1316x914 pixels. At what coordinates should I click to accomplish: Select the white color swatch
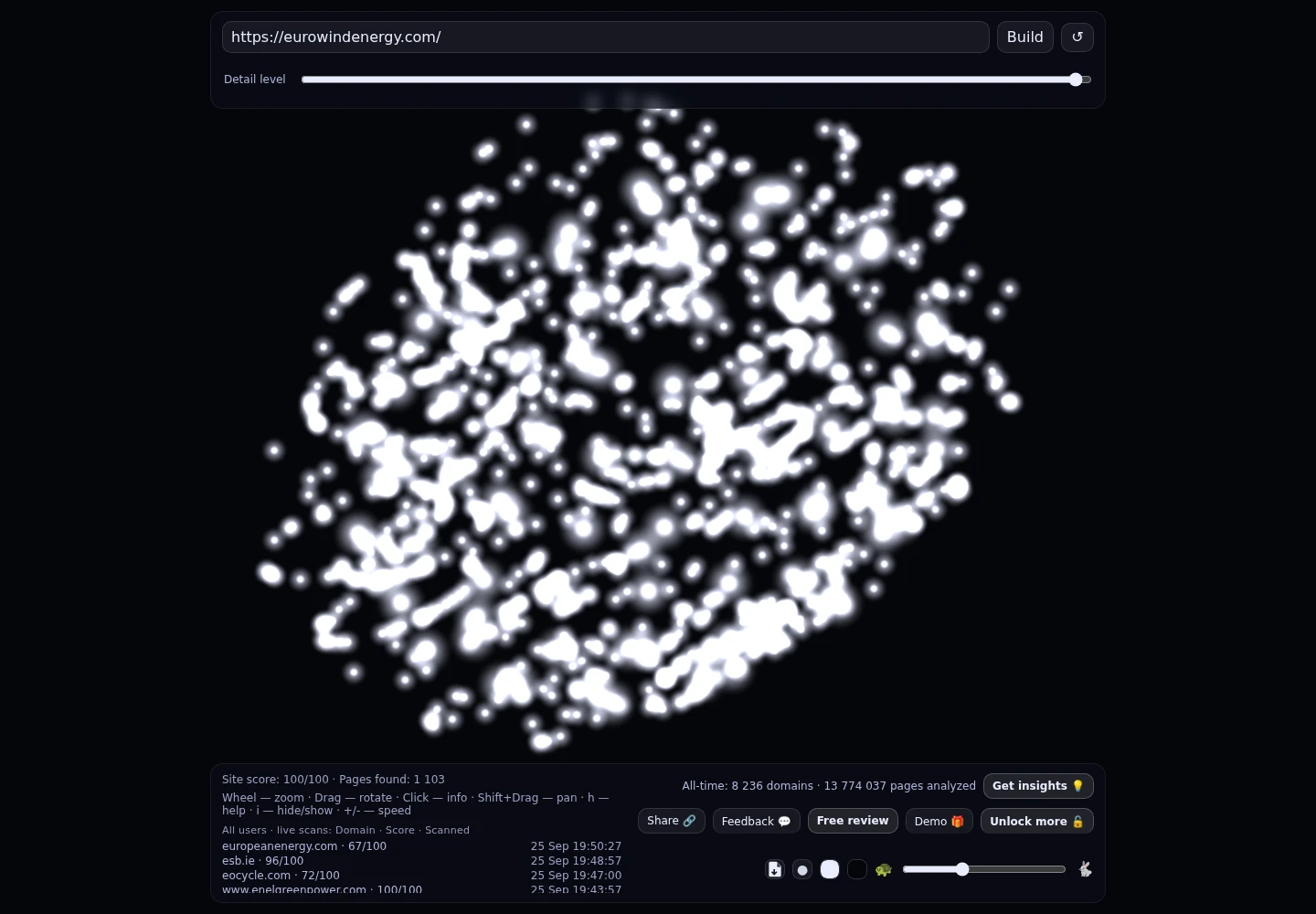(x=830, y=869)
